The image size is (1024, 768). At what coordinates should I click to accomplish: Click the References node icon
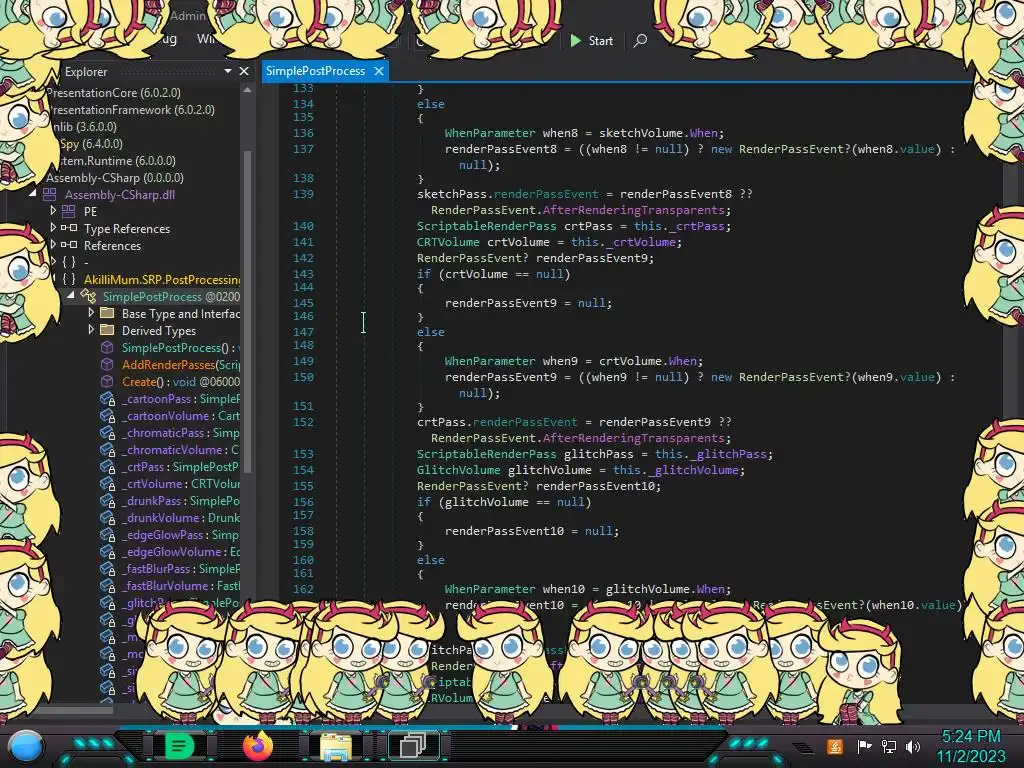point(69,245)
